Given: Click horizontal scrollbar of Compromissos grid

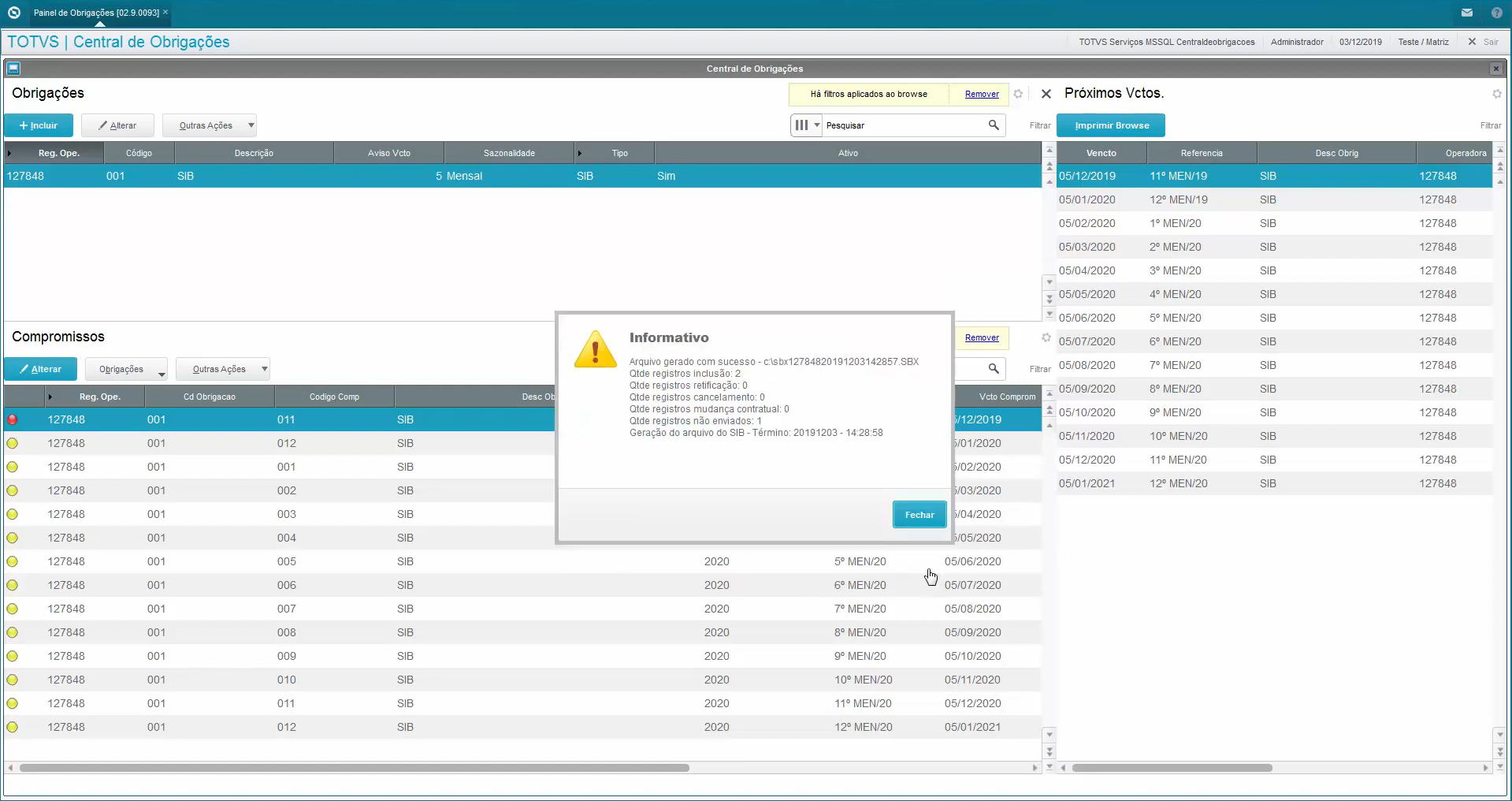Looking at the screenshot, I should pos(355,768).
